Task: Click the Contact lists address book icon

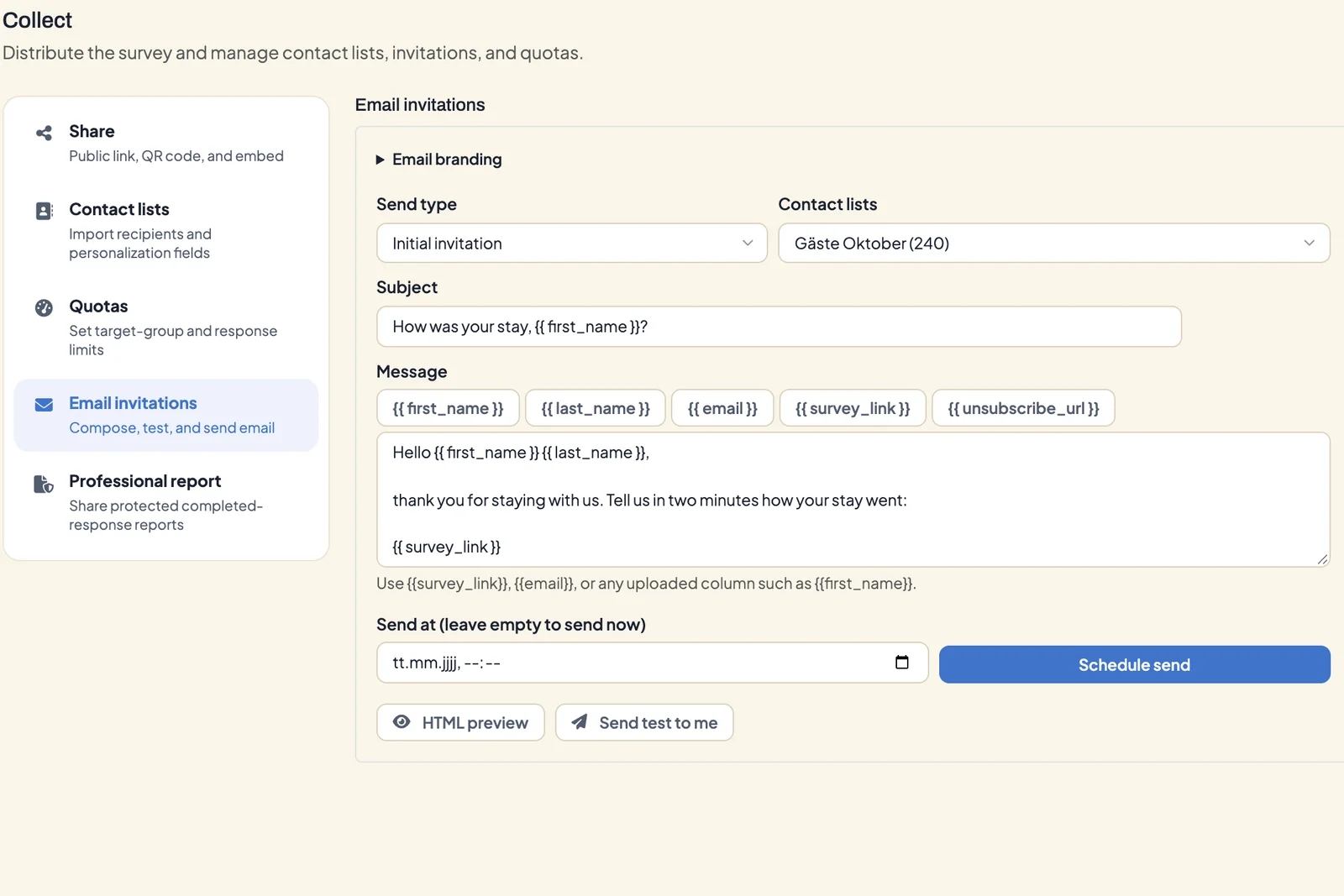Action: [x=44, y=211]
